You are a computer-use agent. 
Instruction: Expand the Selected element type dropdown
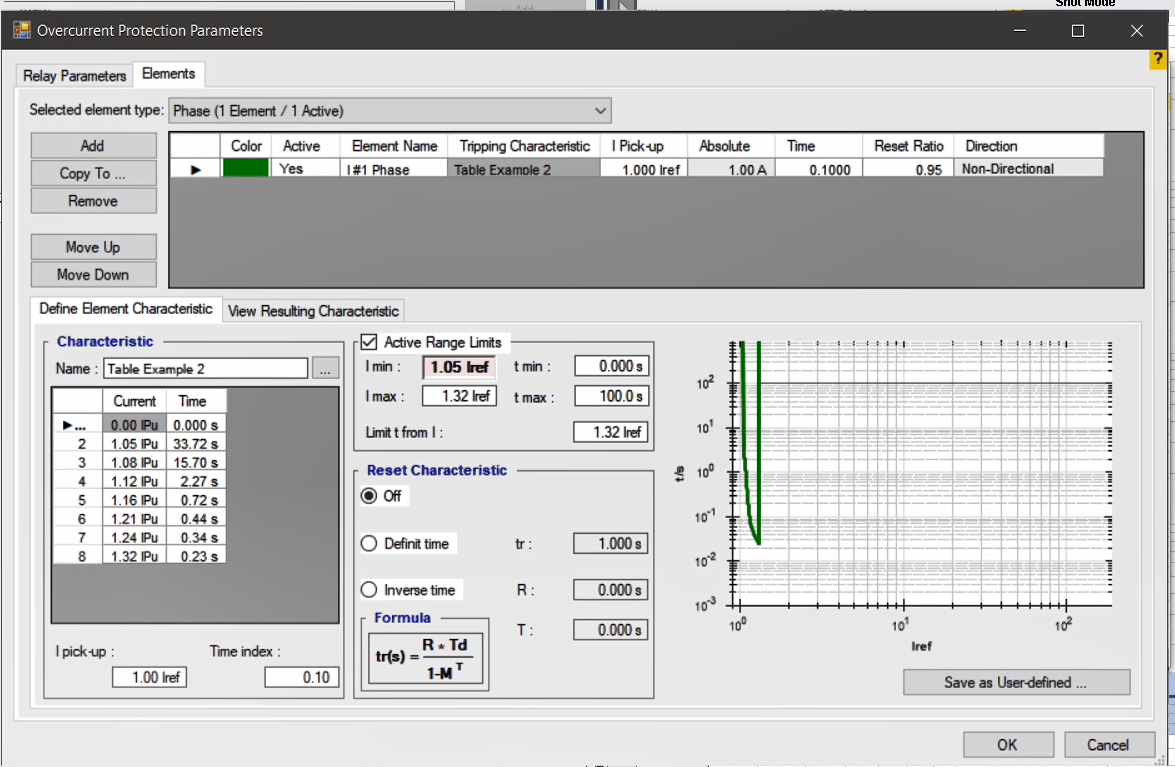[x=390, y=110]
